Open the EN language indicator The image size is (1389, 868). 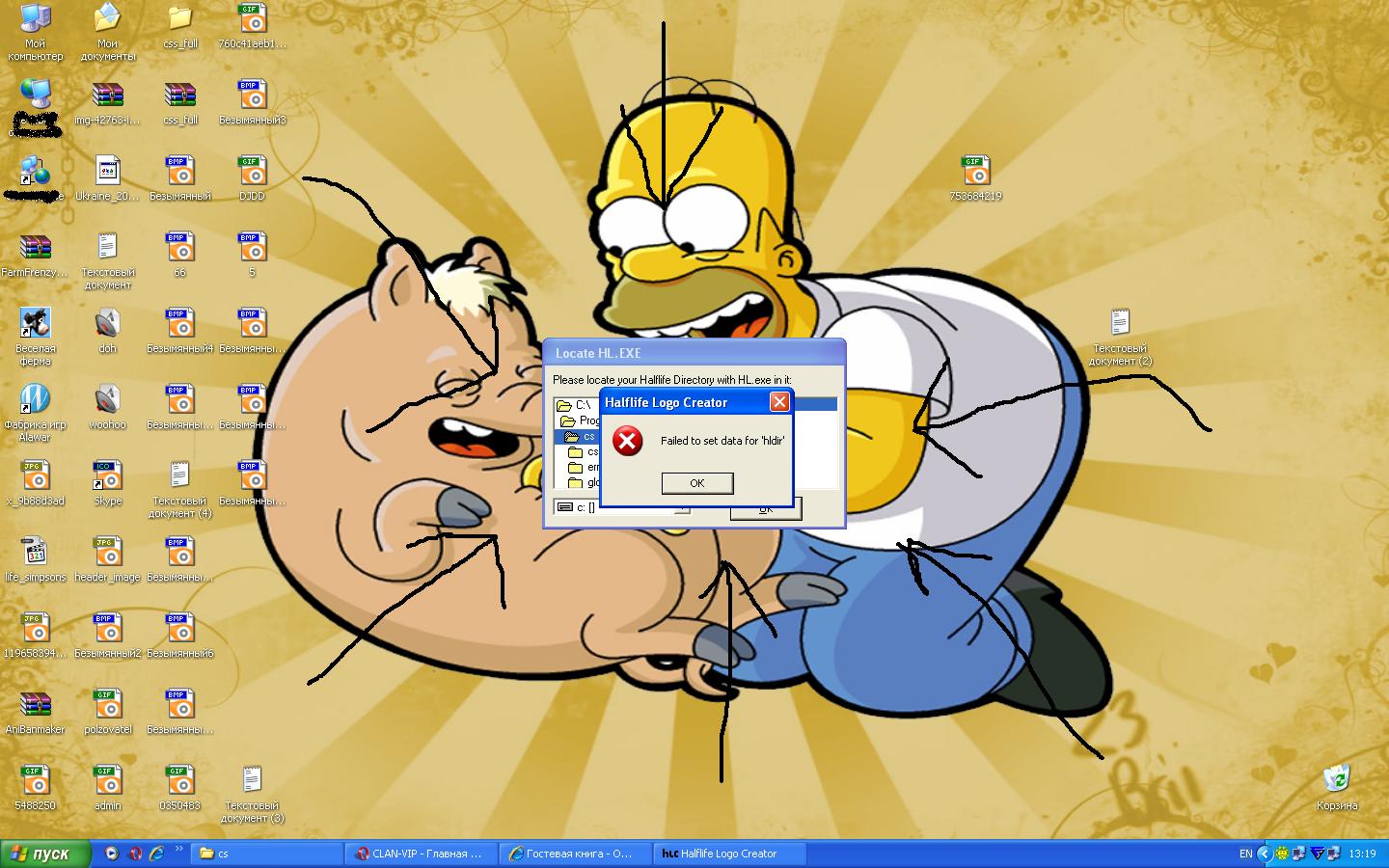click(1245, 854)
